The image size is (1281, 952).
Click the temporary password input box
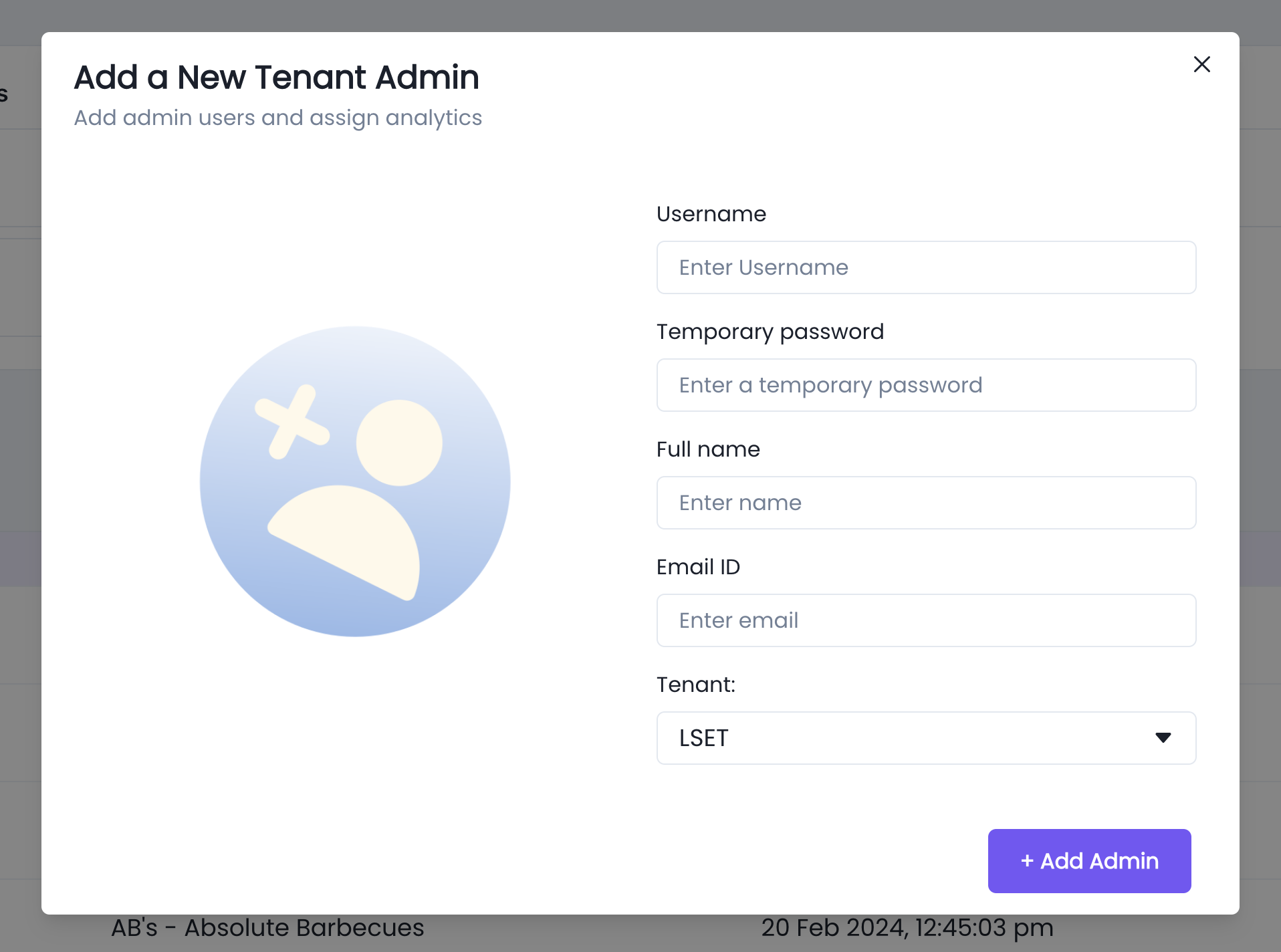click(x=926, y=385)
